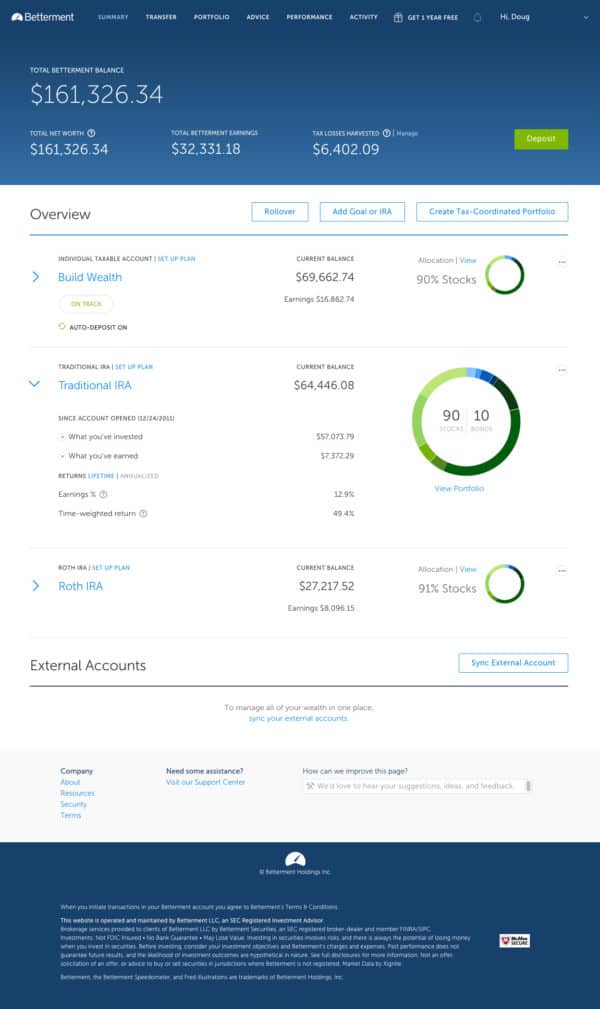Click Terms footer link
Viewport: 600px width, 1009px height.
tap(71, 815)
